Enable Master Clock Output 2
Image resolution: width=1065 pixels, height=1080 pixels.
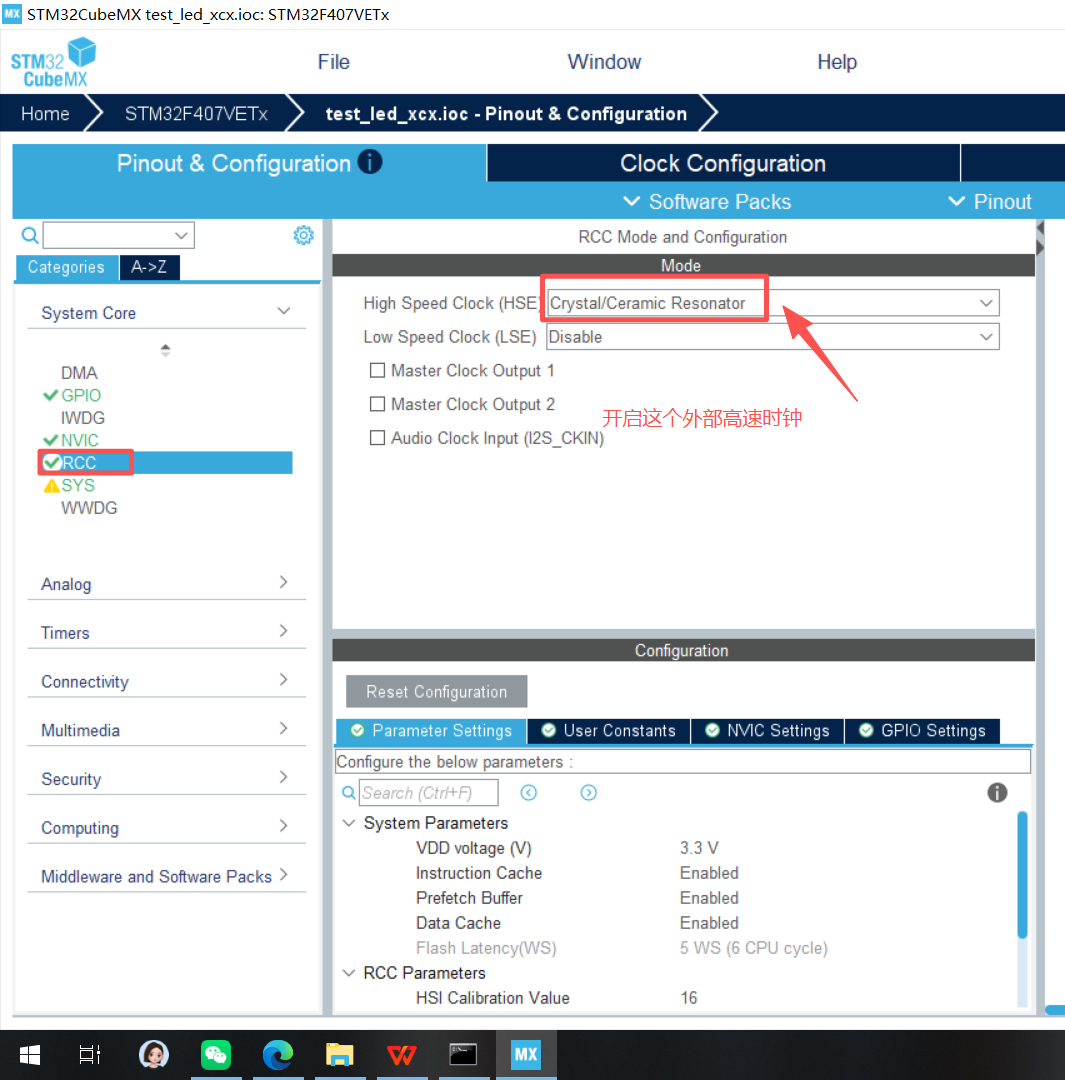pos(378,404)
